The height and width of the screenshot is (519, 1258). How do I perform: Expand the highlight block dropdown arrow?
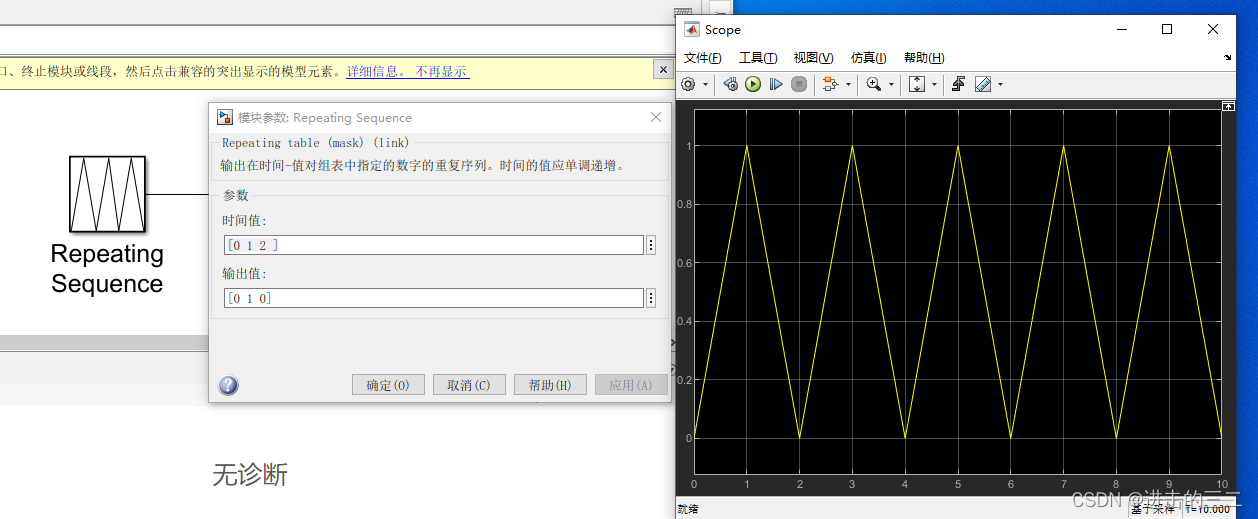[848, 85]
